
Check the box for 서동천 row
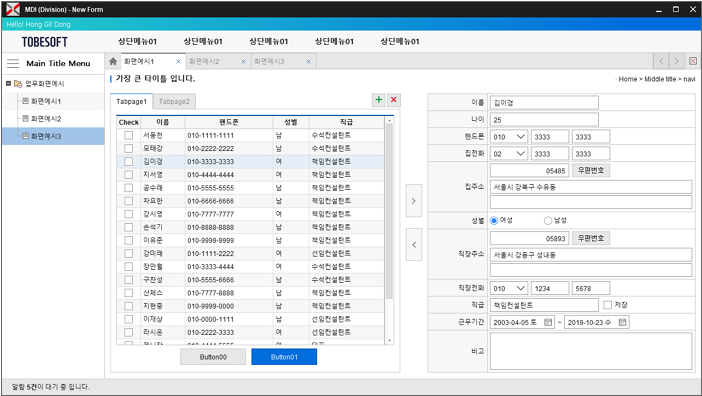128,135
